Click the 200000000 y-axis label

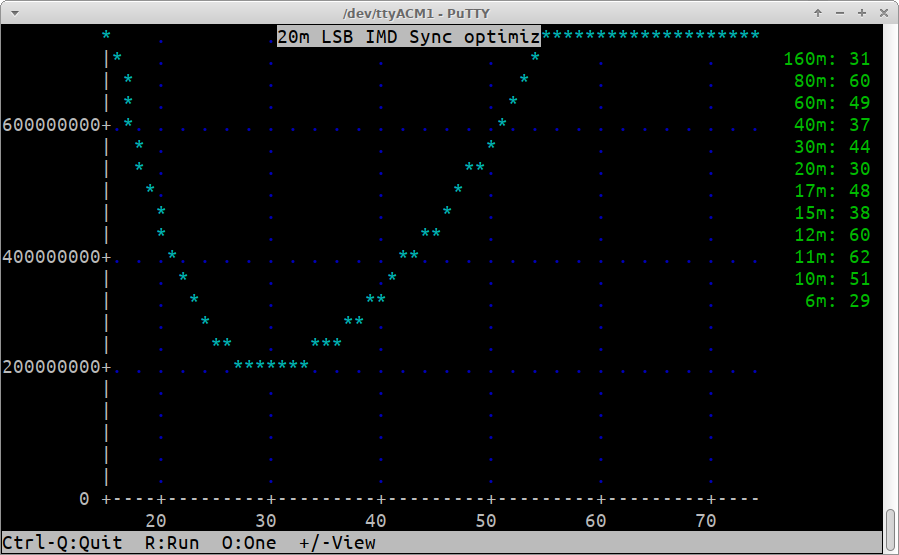(x=52, y=367)
